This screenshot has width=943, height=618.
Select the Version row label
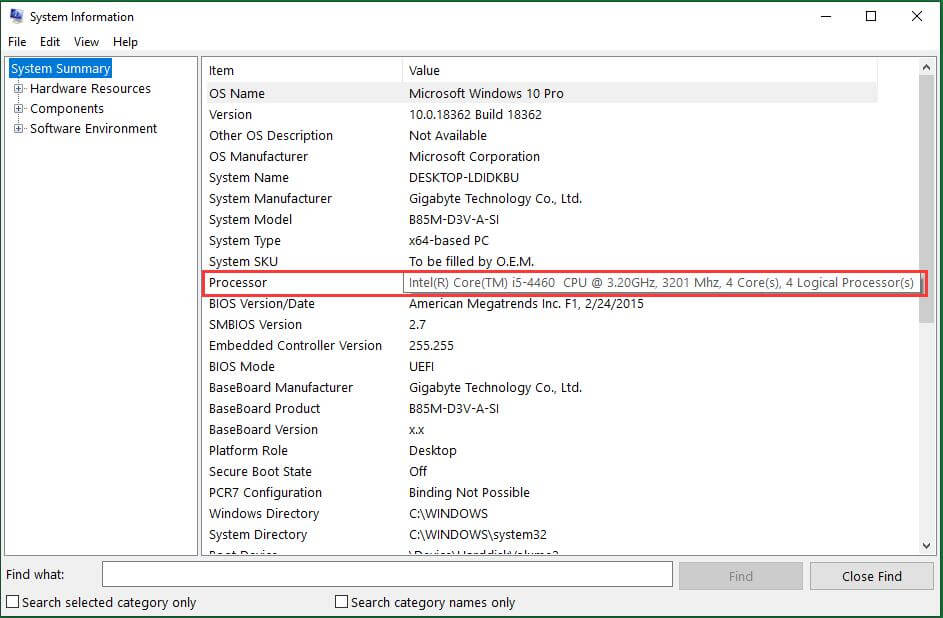click(230, 114)
